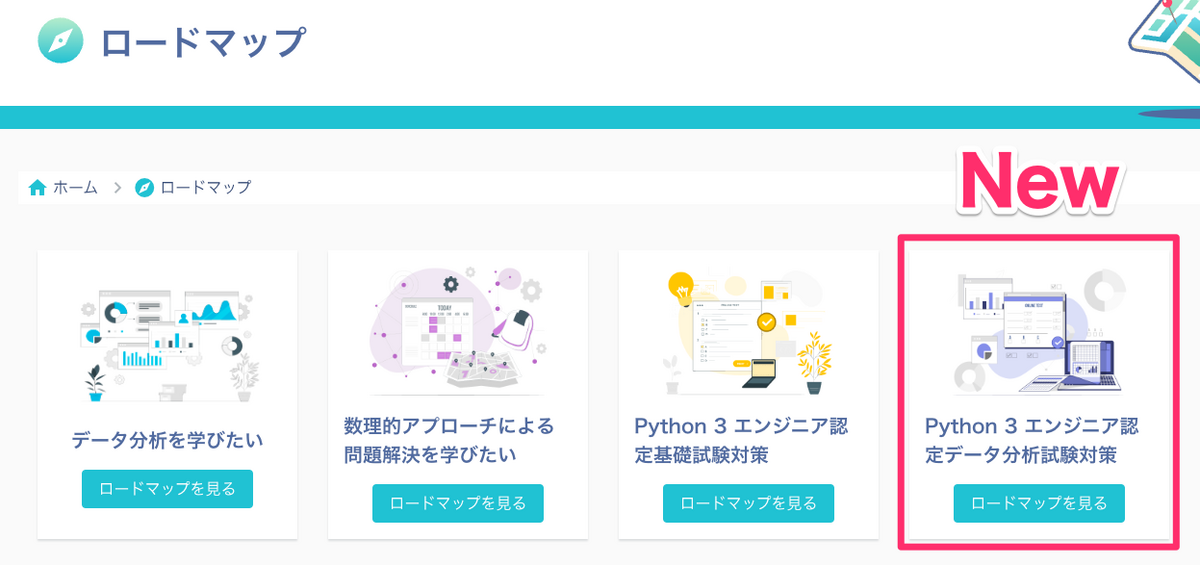This screenshot has height=565, width=1200.
Task: Click the データ分析を学びたい card title
Action: click(x=167, y=440)
